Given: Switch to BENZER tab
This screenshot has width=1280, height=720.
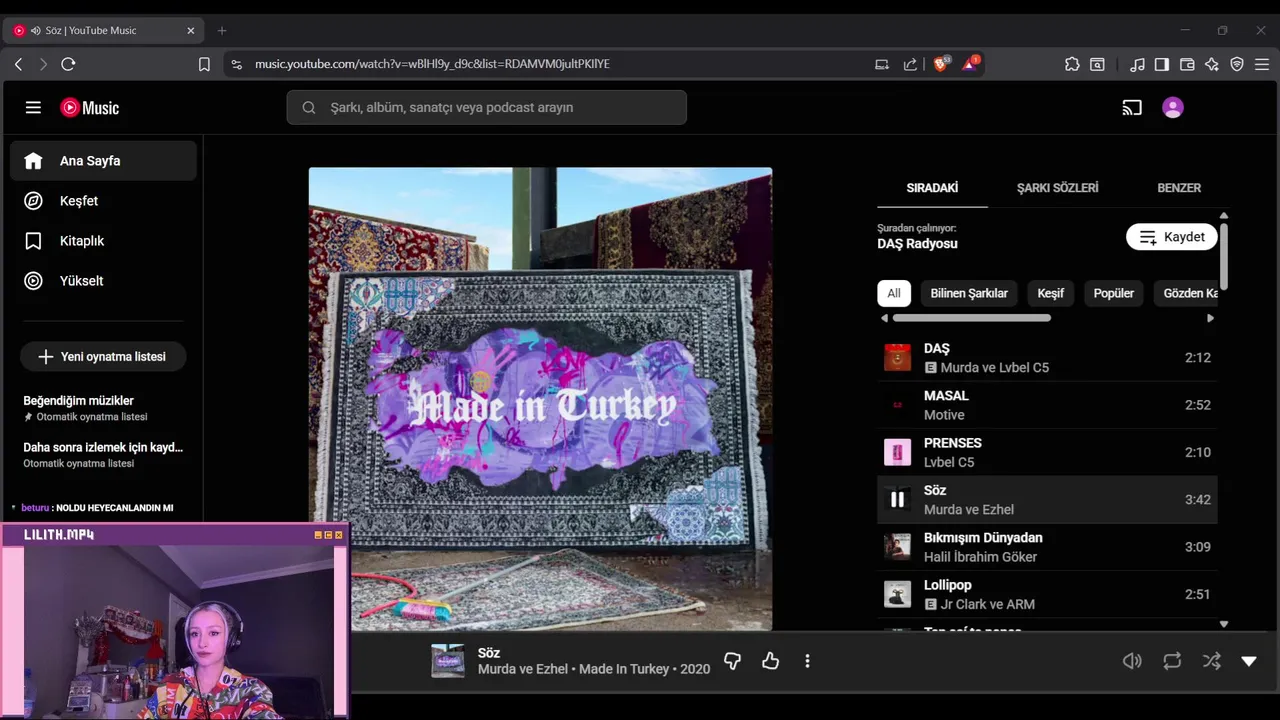Looking at the screenshot, I should click(1179, 187).
